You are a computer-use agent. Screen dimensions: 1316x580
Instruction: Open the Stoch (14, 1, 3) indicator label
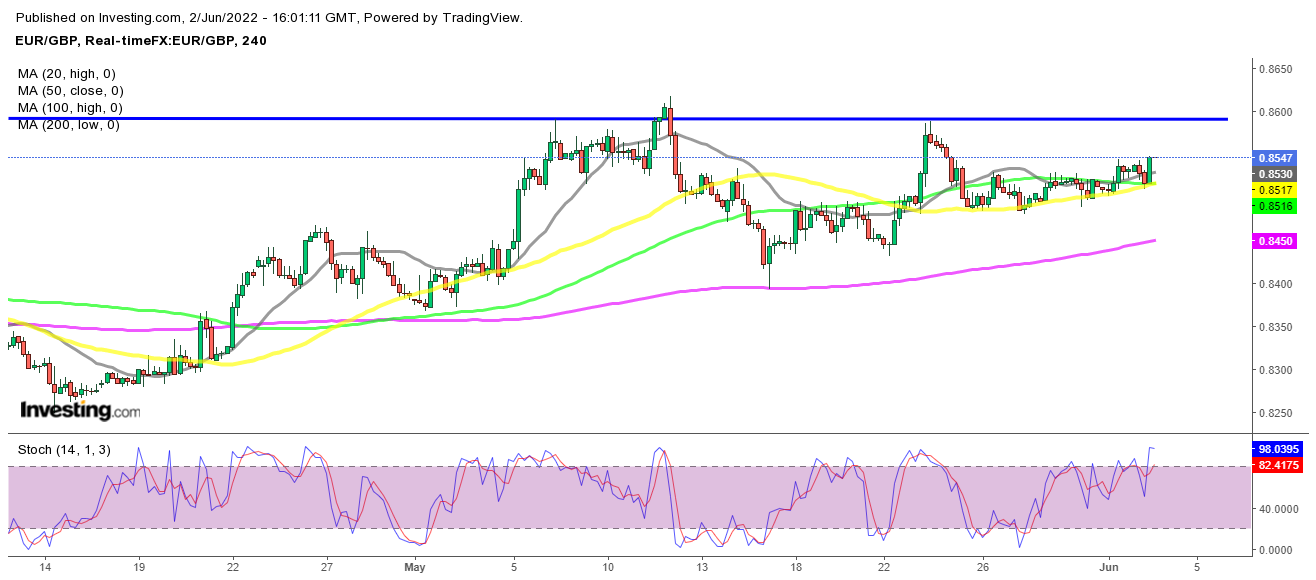63,449
